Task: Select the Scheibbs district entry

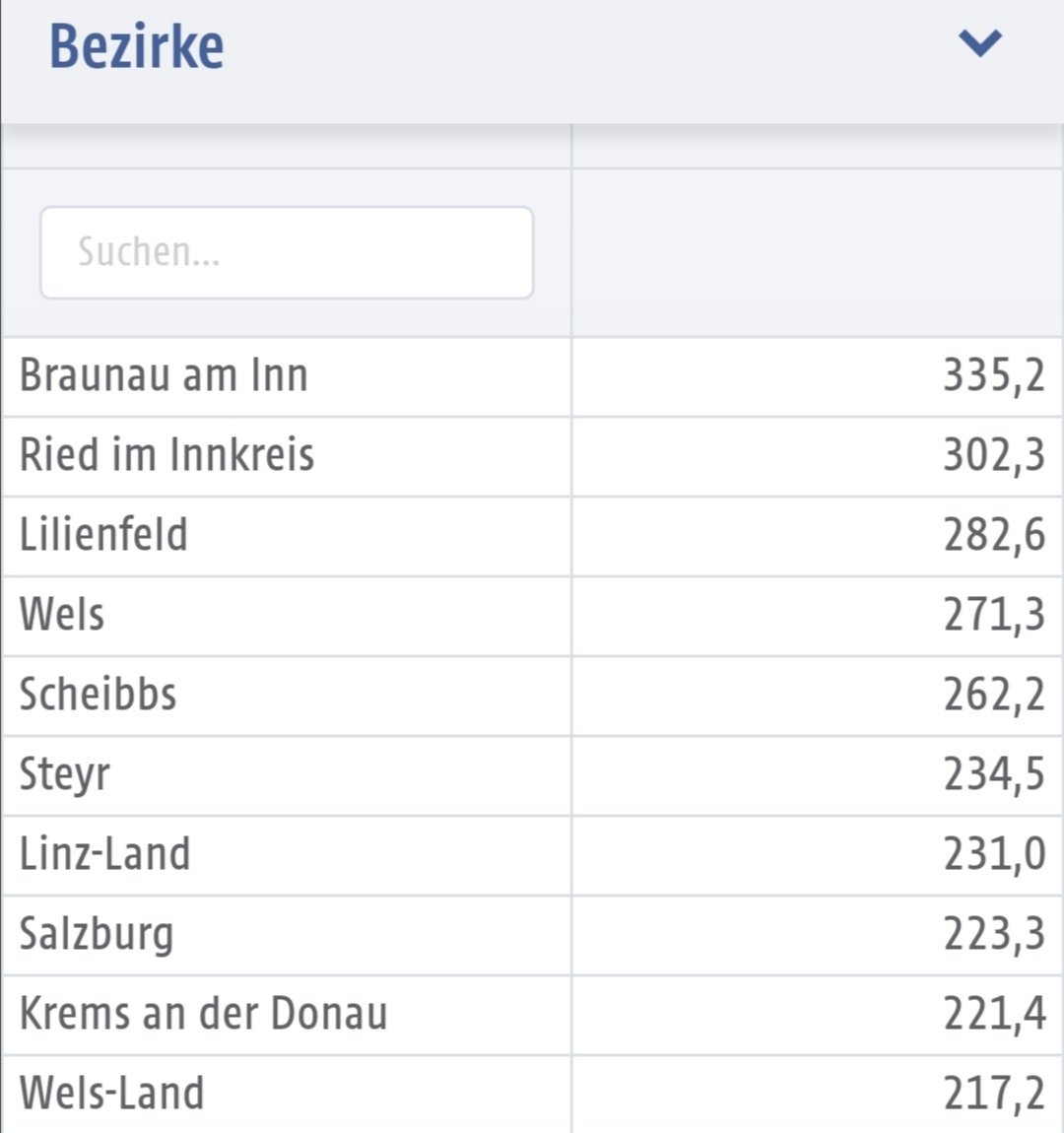Action: pyautogui.click(x=532, y=696)
